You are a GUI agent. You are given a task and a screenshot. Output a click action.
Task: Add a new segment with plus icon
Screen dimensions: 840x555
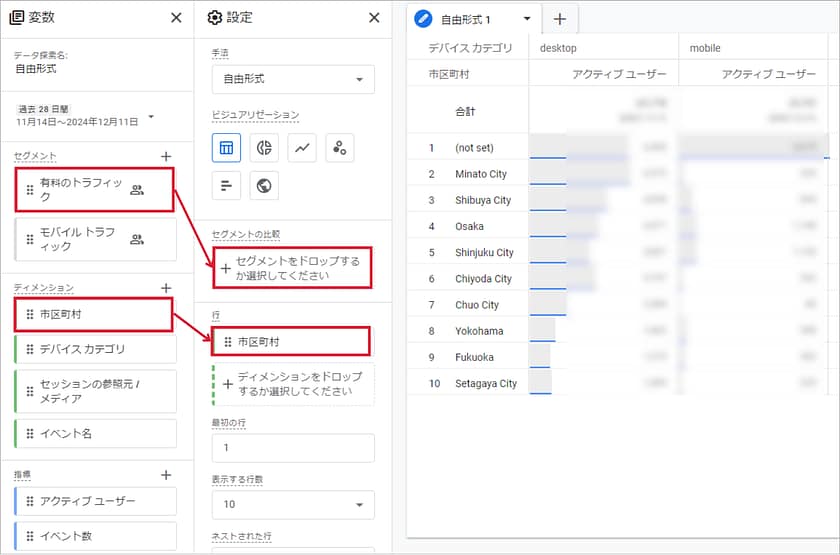[x=166, y=156]
